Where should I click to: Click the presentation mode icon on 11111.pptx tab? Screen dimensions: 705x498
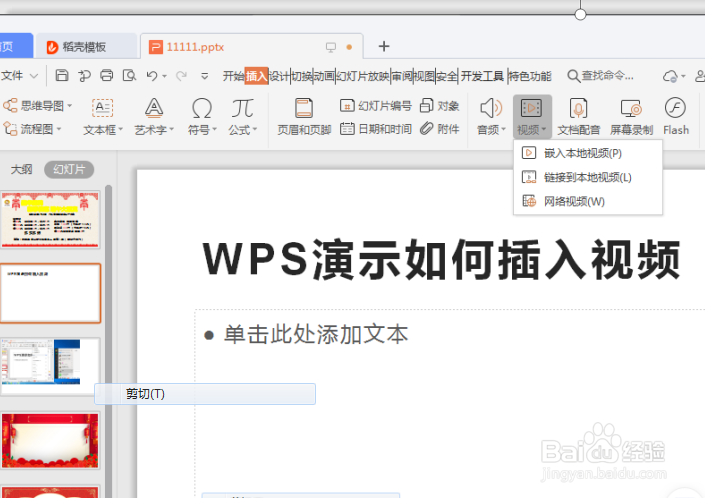pyautogui.click(x=331, y=47)
